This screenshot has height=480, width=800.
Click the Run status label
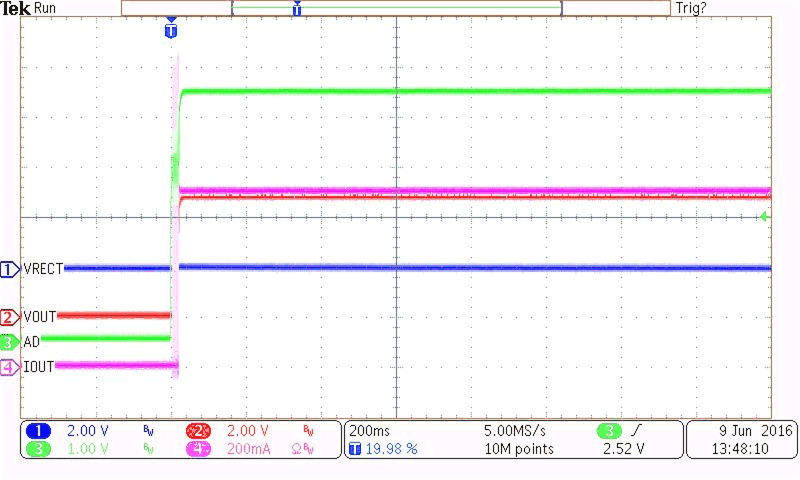[x=45, y=8]
